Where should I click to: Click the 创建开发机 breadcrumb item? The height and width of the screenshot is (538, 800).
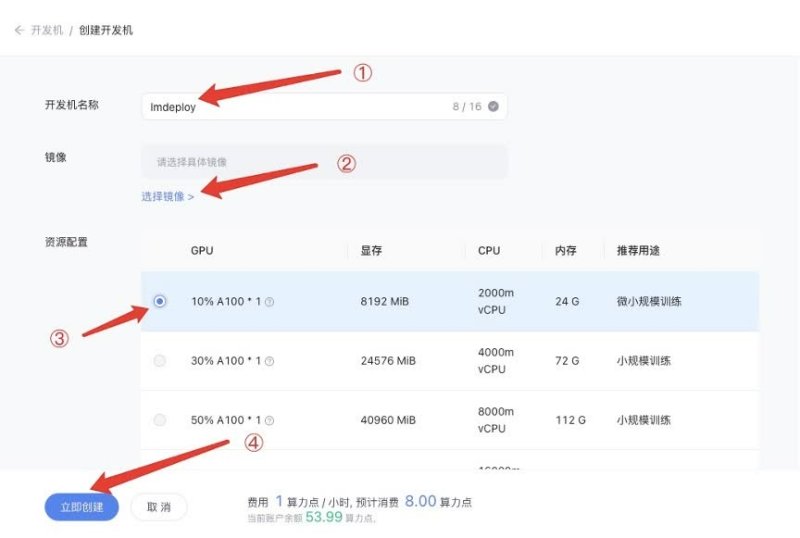[x=106, y=30]
